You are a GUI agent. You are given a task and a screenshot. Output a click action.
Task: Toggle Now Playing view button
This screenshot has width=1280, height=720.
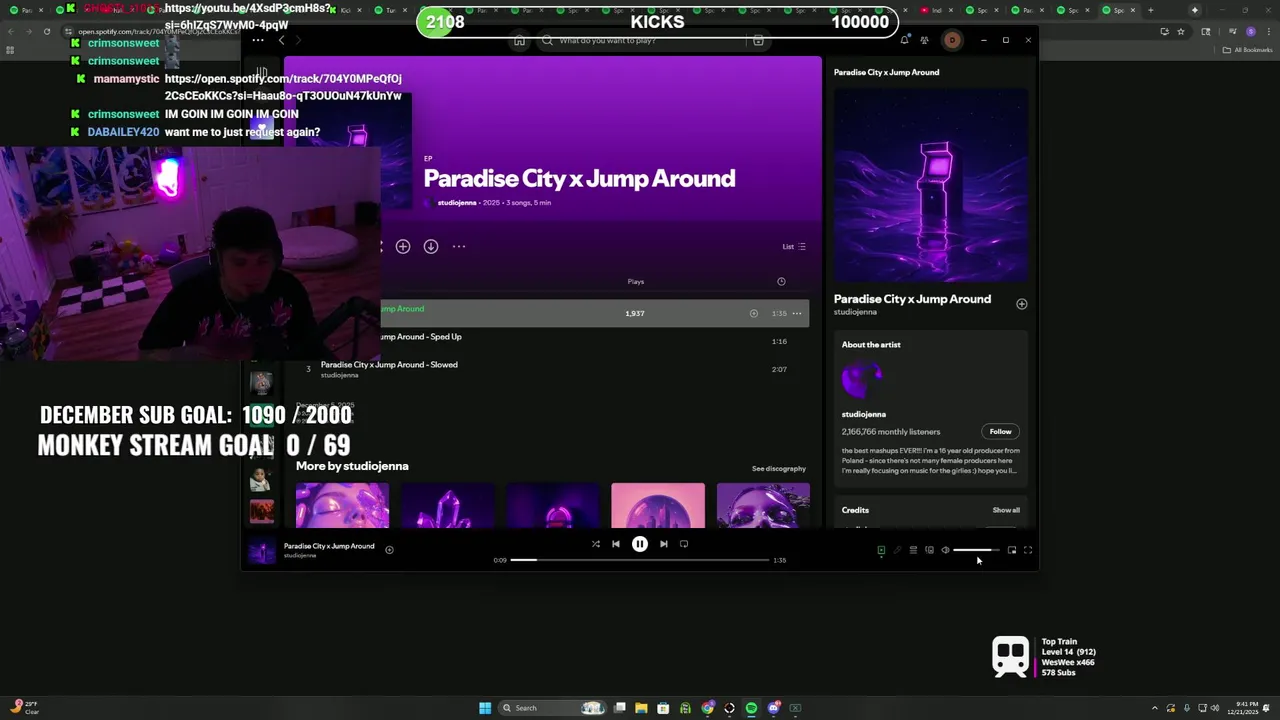click(881, 550)
